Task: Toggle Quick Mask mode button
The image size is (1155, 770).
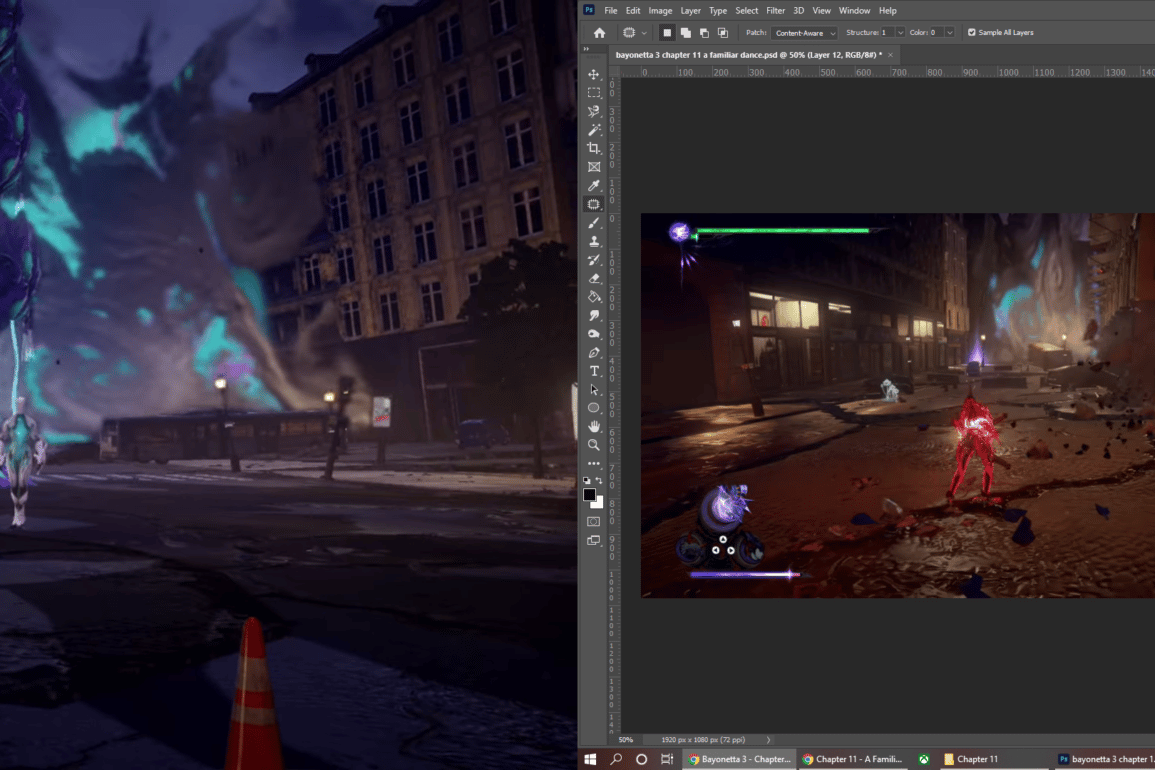Action: point(594,521)
